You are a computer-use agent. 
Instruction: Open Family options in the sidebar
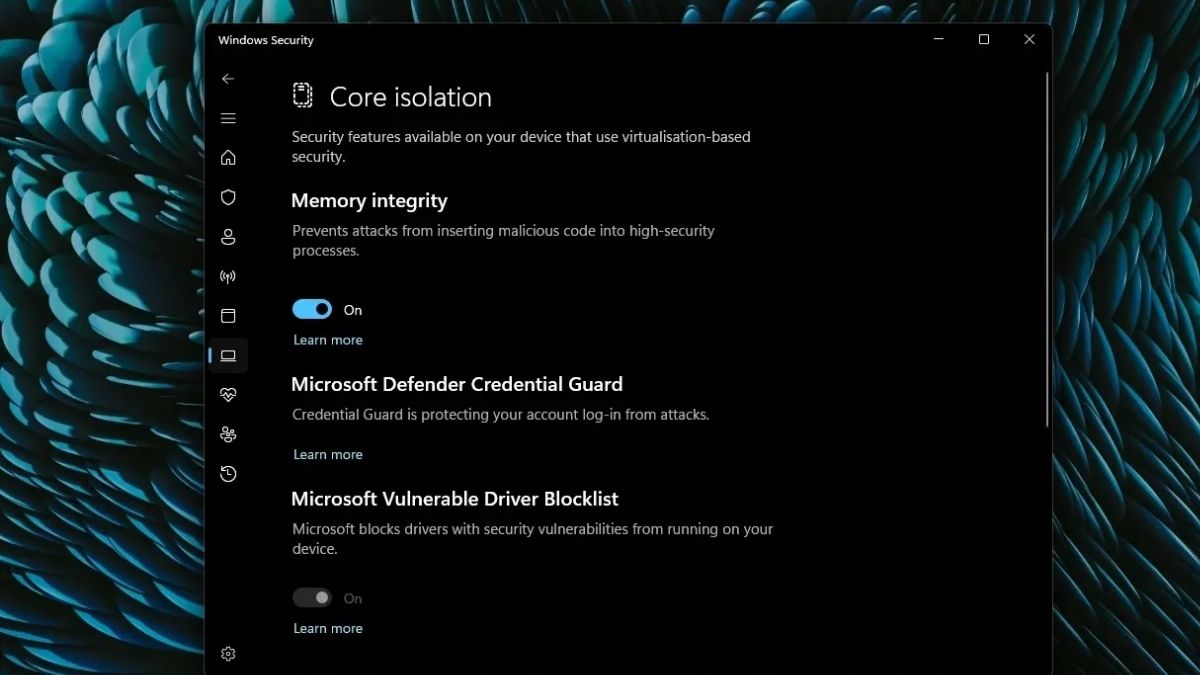[228, 434]
